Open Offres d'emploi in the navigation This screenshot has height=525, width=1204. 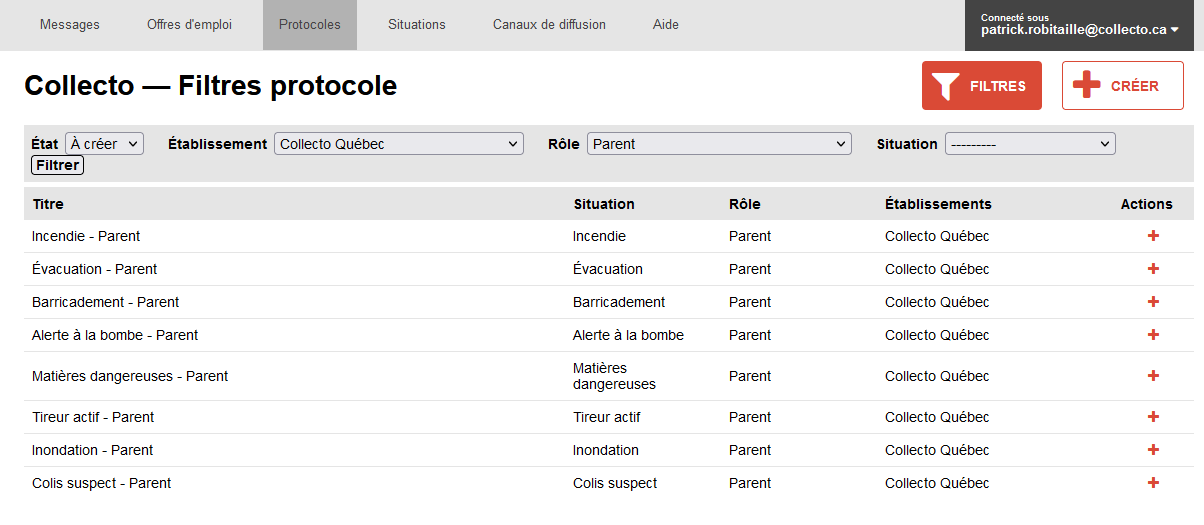(x=189, y=25)
